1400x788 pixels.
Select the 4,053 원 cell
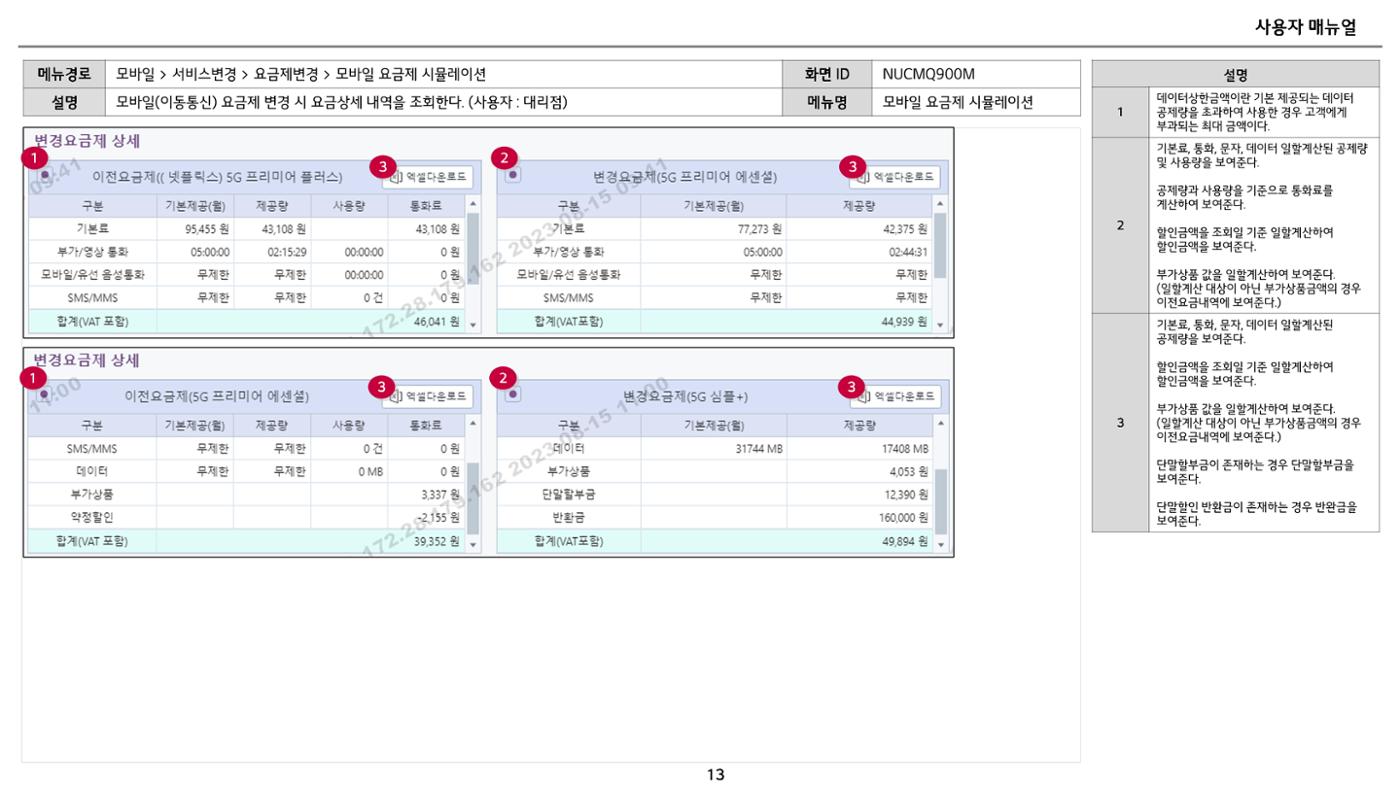860,472
